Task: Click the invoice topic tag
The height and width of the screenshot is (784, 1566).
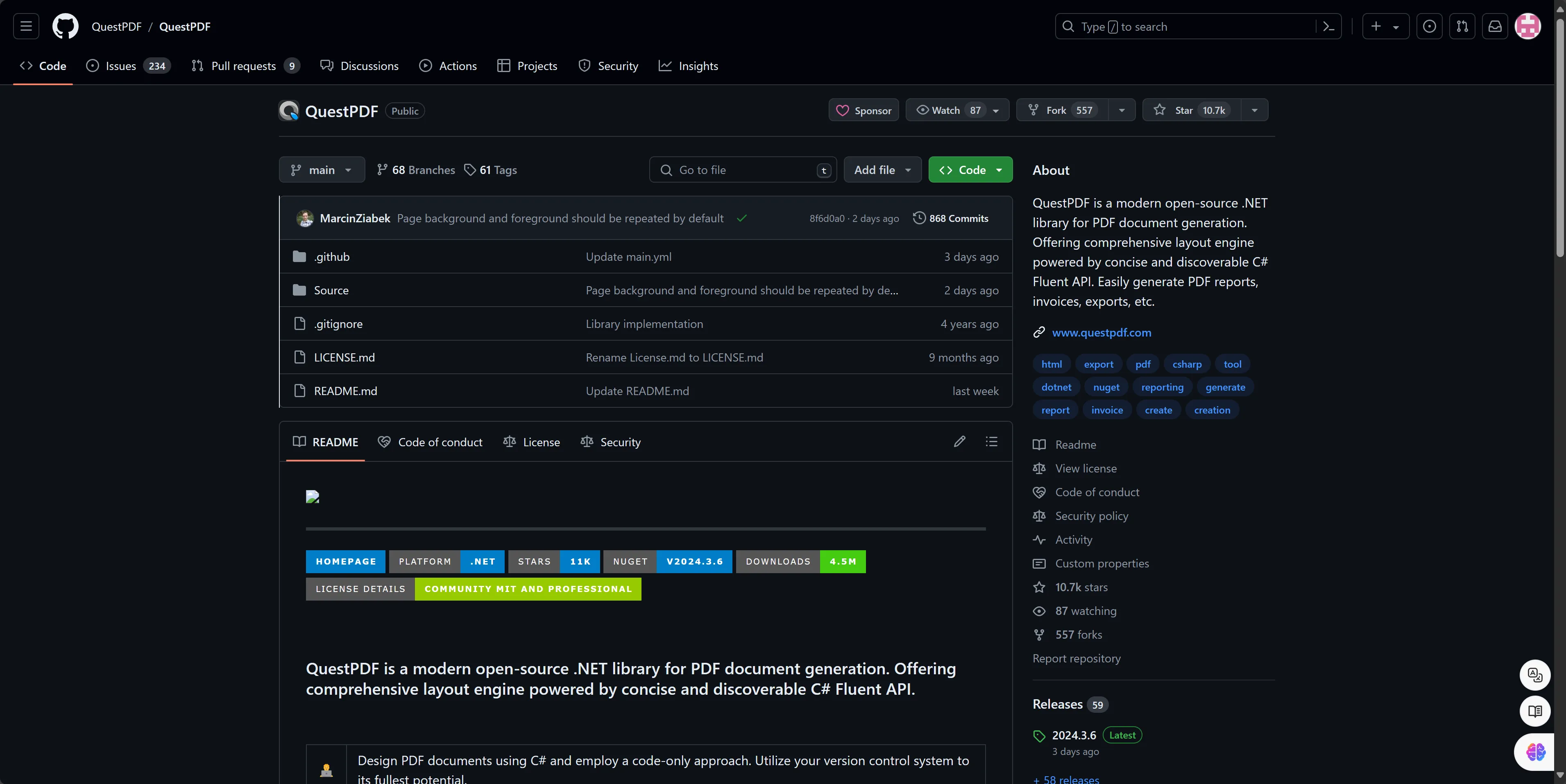Action: tap(1106, 410)
